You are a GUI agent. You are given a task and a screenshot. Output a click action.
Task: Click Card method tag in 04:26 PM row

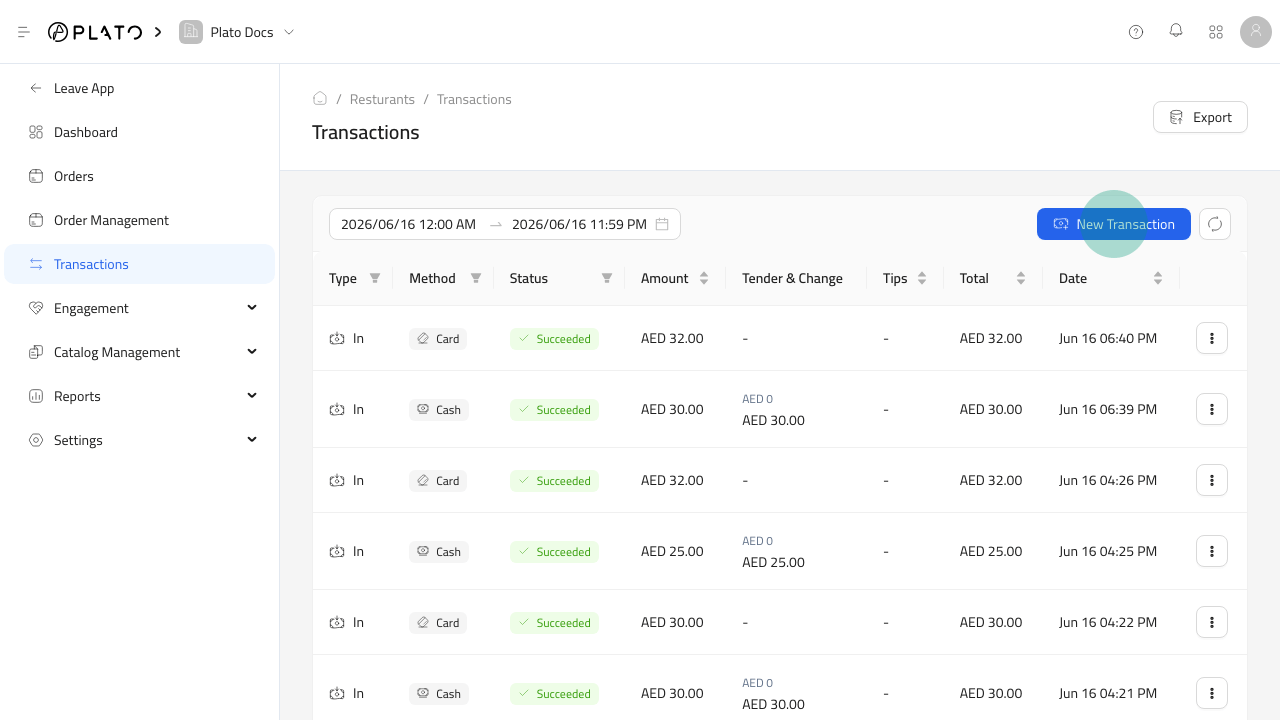pos(438,481)
